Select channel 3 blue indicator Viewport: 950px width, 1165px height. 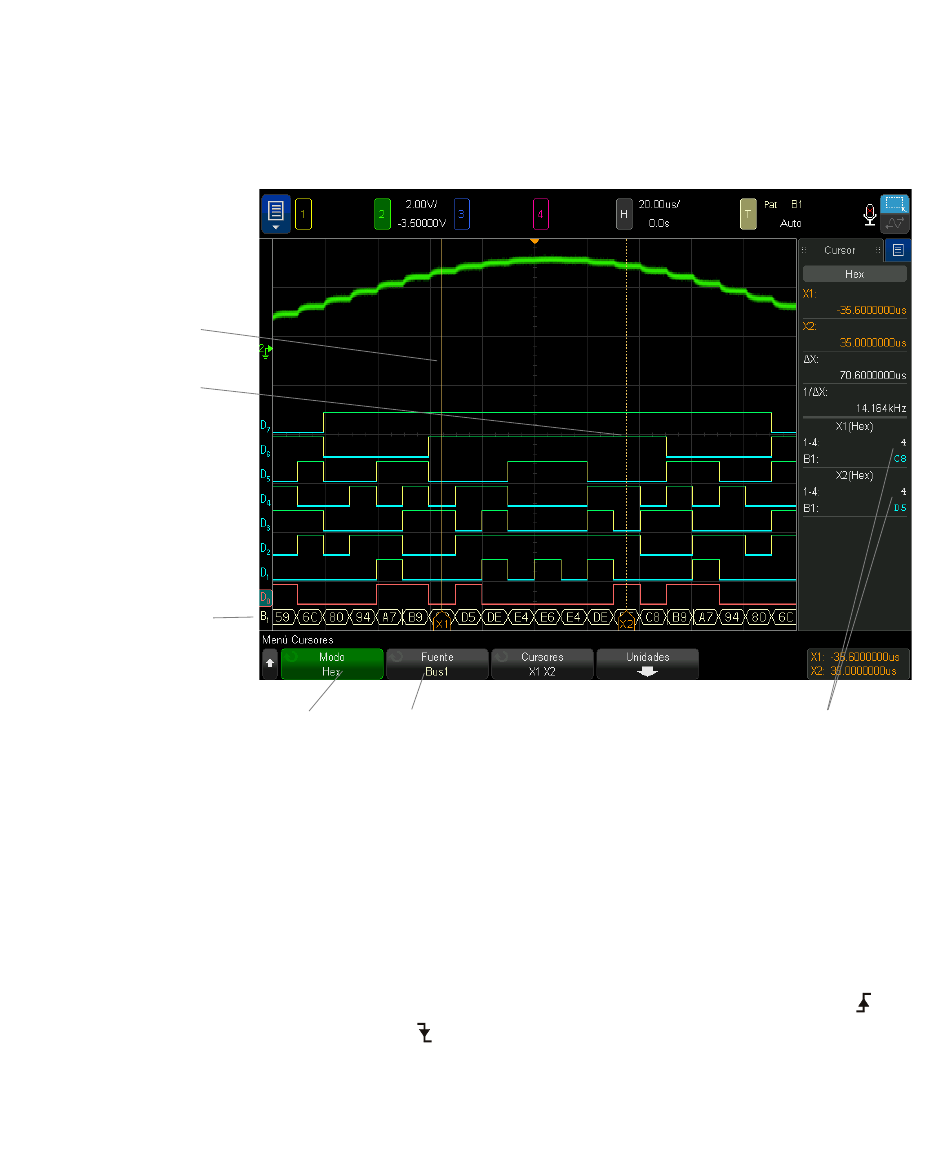pos(461,214)
